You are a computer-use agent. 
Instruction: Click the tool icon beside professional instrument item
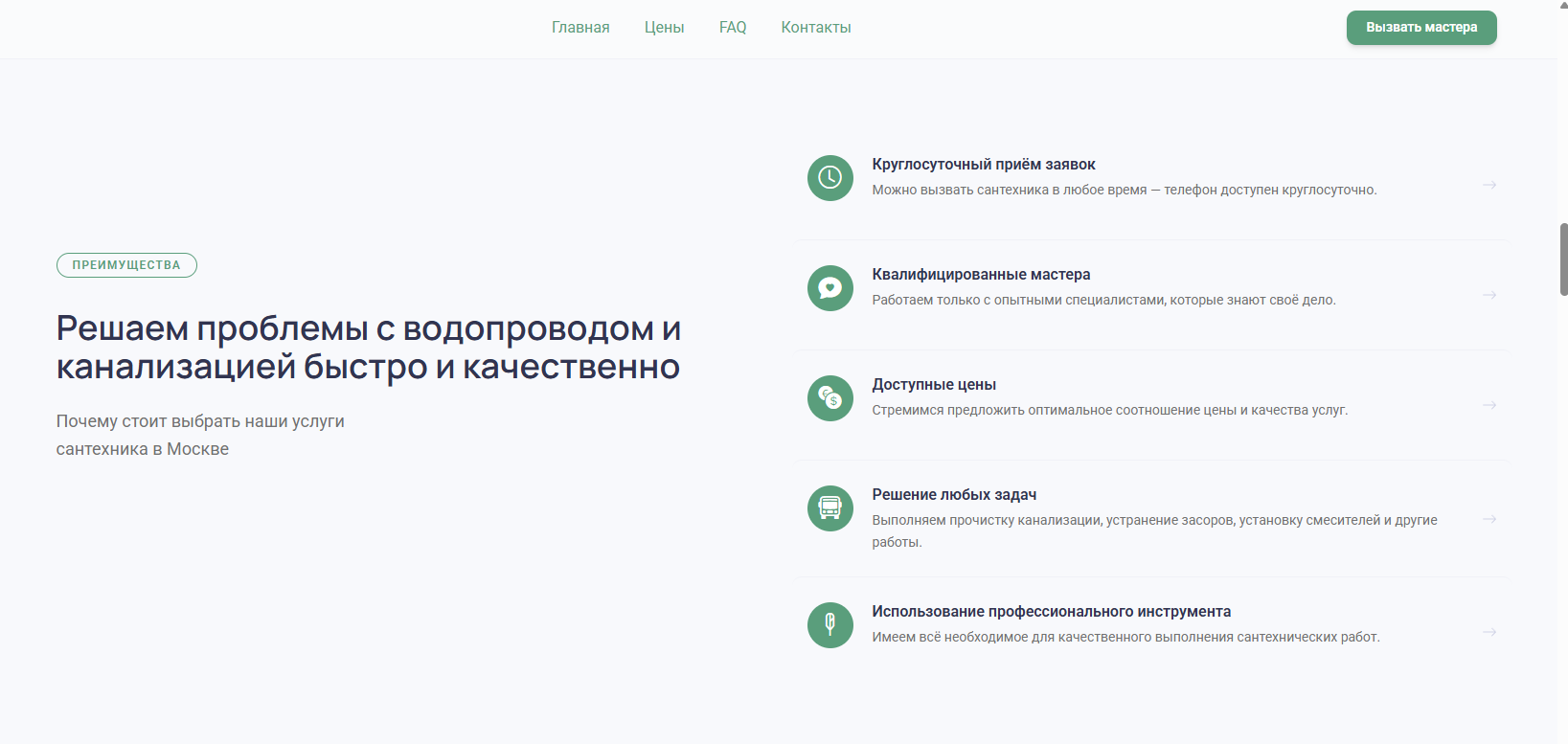(x=829, y=625)
